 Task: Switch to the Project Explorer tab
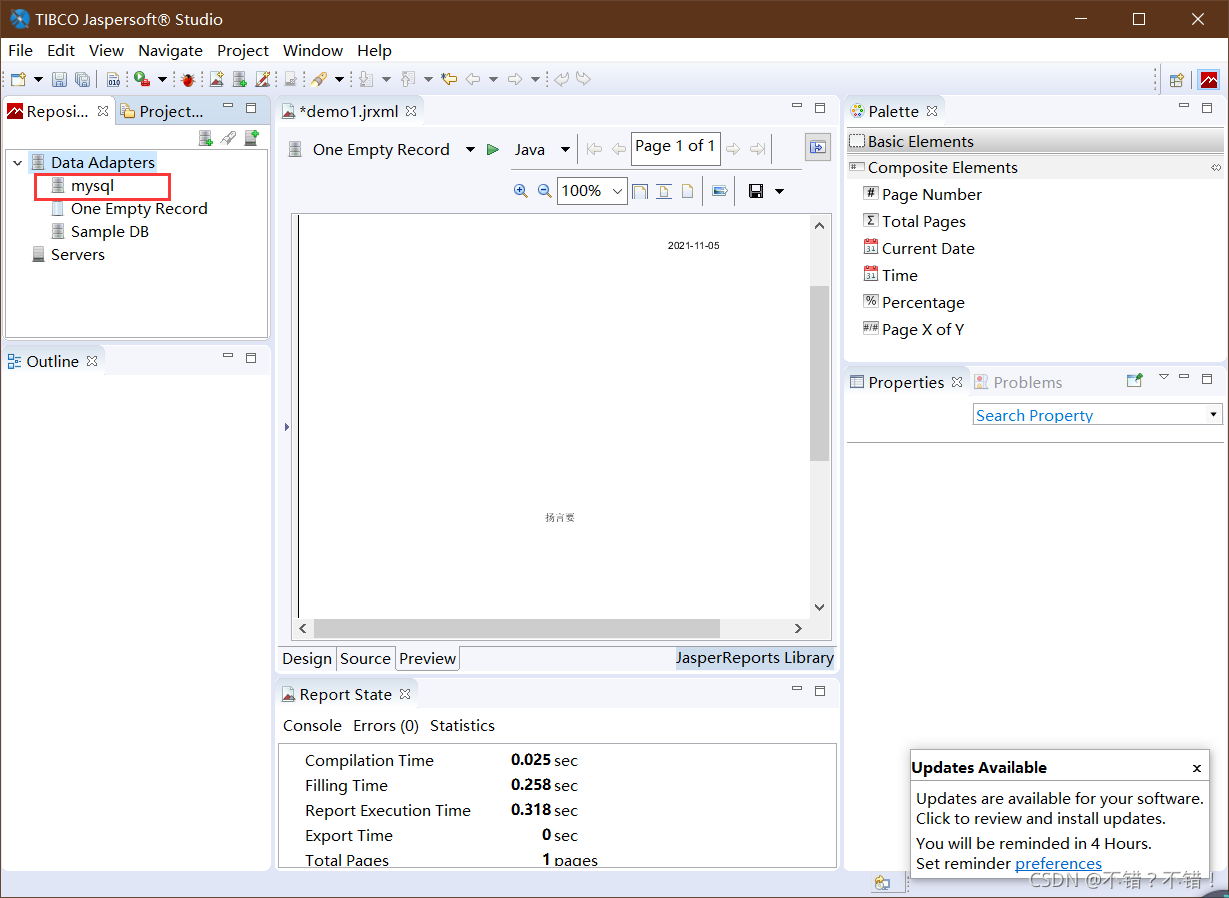pyautogui.click(x=162, y=111)
